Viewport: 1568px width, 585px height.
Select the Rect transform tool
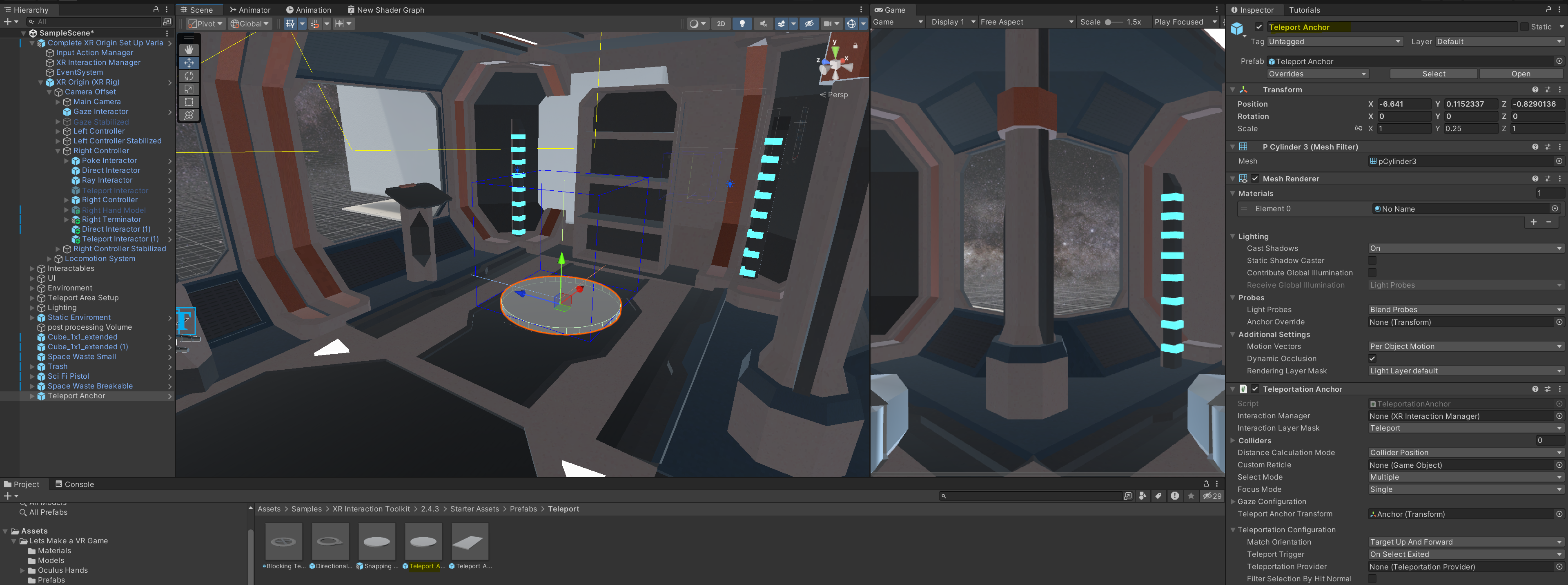pyautogui.click(x=189, y=102)
